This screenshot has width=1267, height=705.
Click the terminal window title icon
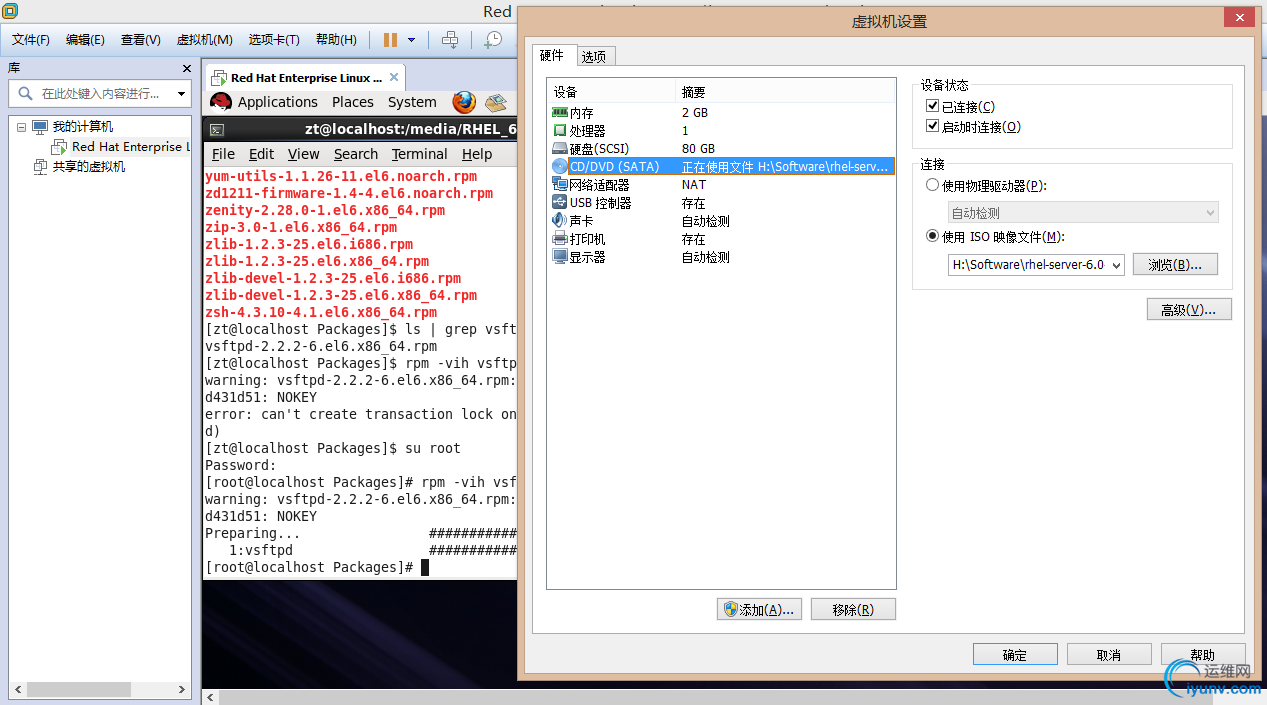[216, 129]
